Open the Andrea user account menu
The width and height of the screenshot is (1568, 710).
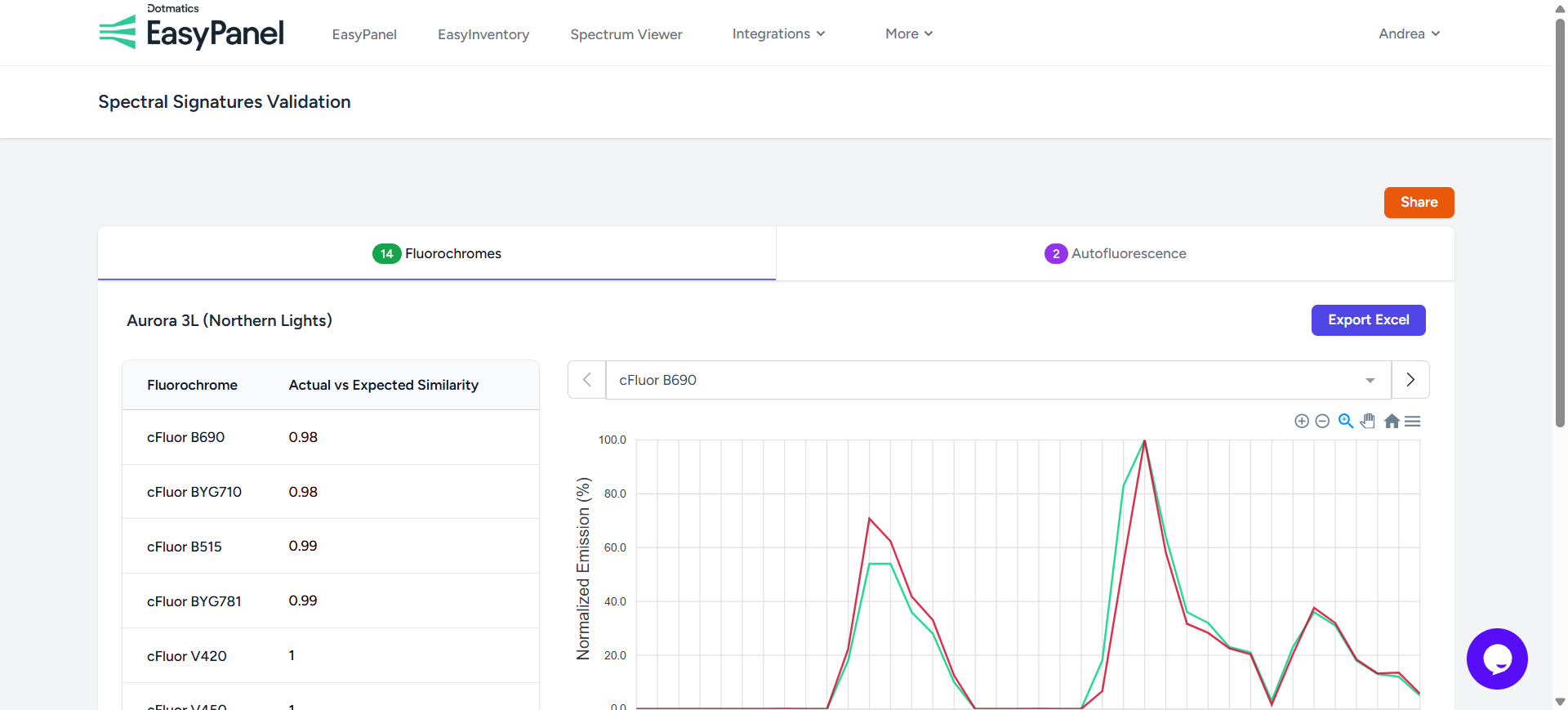tap(1409, 33)
